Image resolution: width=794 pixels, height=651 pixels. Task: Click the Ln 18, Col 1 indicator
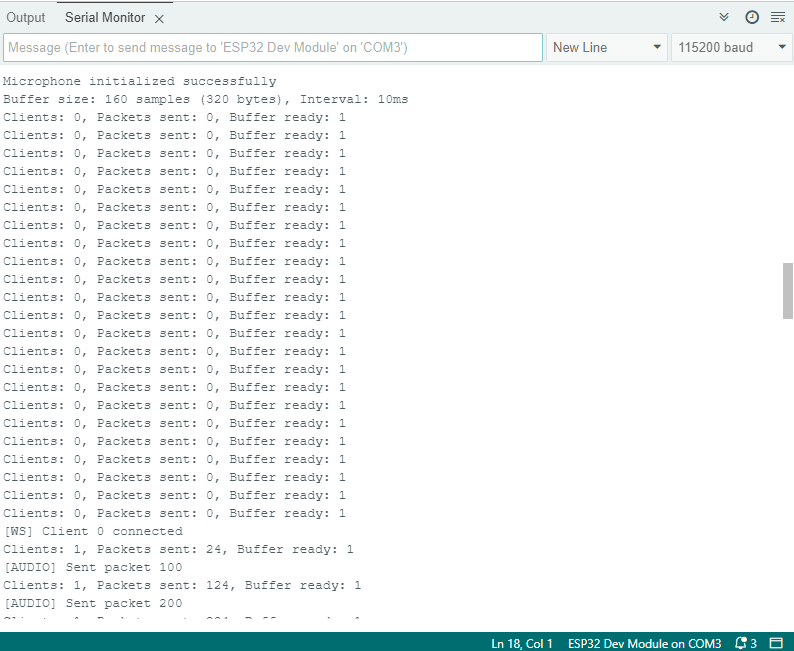(522, 643)
